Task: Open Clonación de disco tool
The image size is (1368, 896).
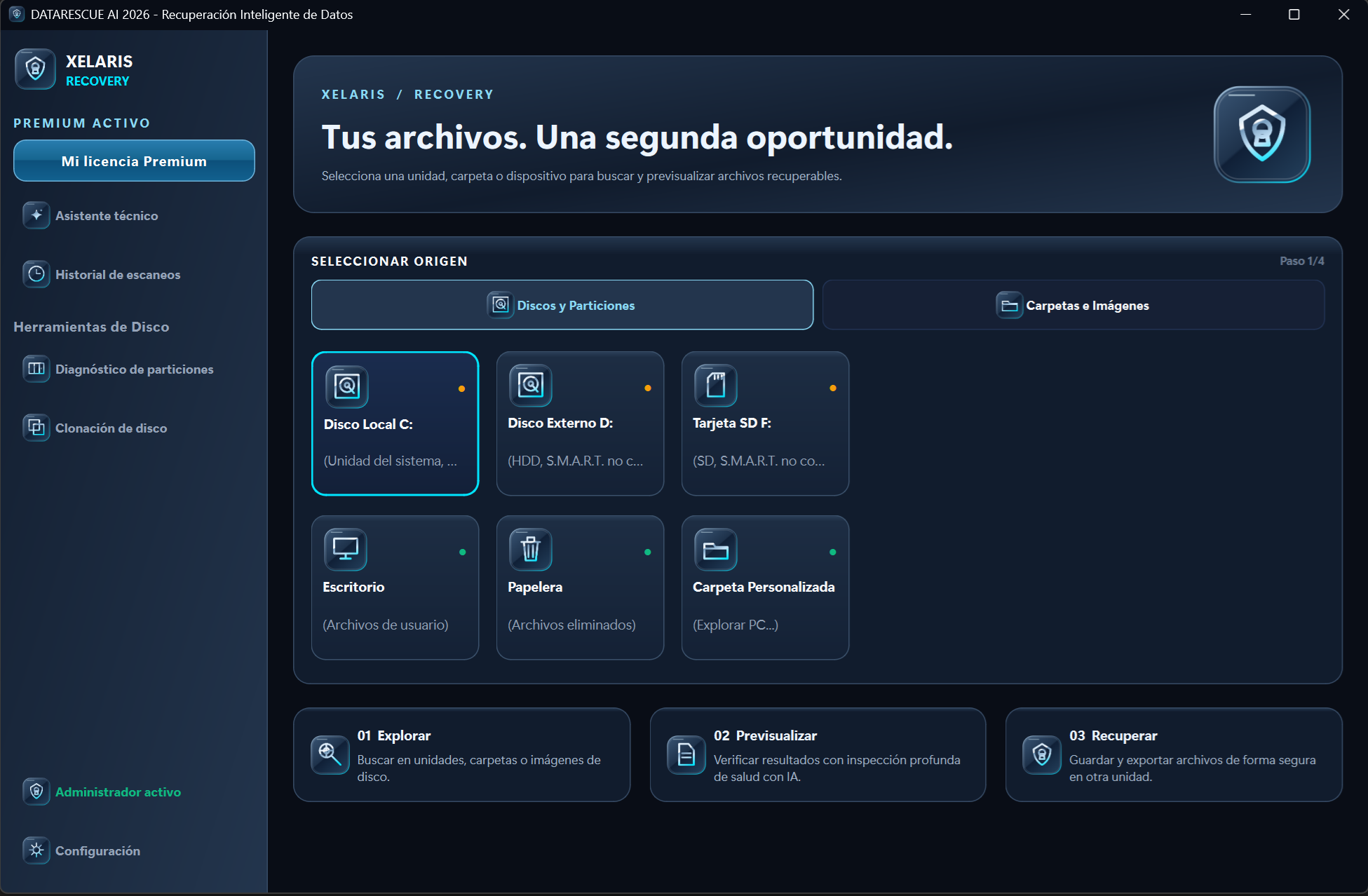Action: click(x=111, y=428)
